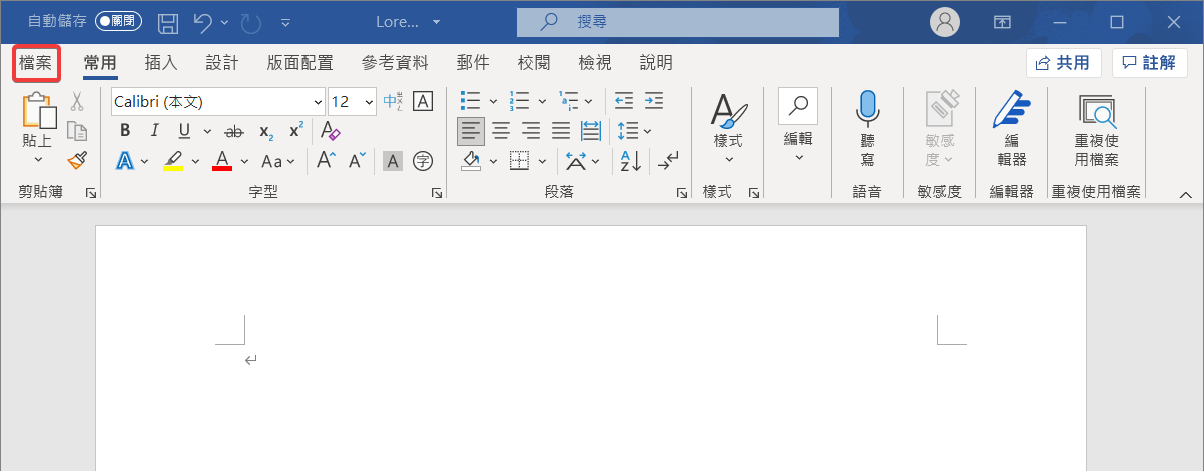This screenshot has height=471, width=1204.
Task: Switch to the 插入 (Insert) tab
Action: pyautogui.click(x=161, y=63)
